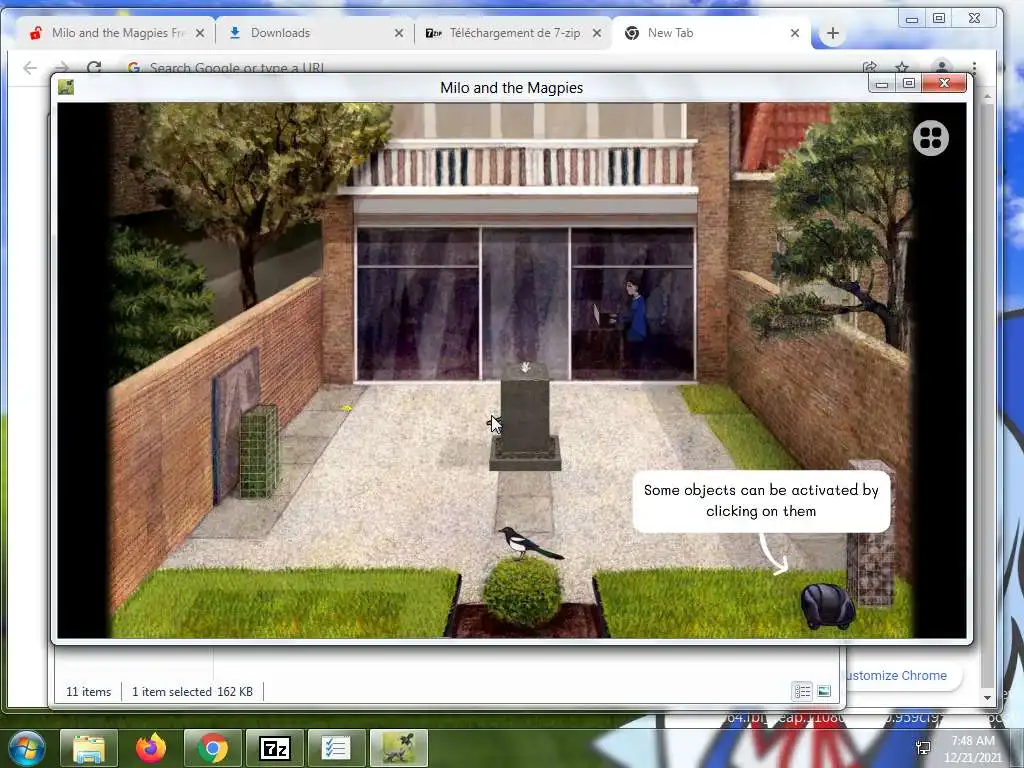Click the white item on top of pedestal
This screenshot has width=1024, height=768.
coord(526,368)
